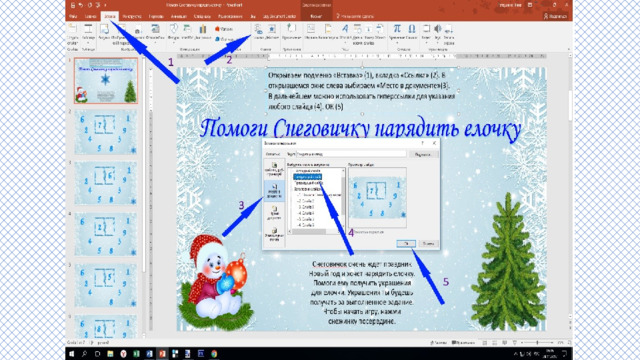
Task: Adjust the zoom slider in status bar
Action: point(537,343)
